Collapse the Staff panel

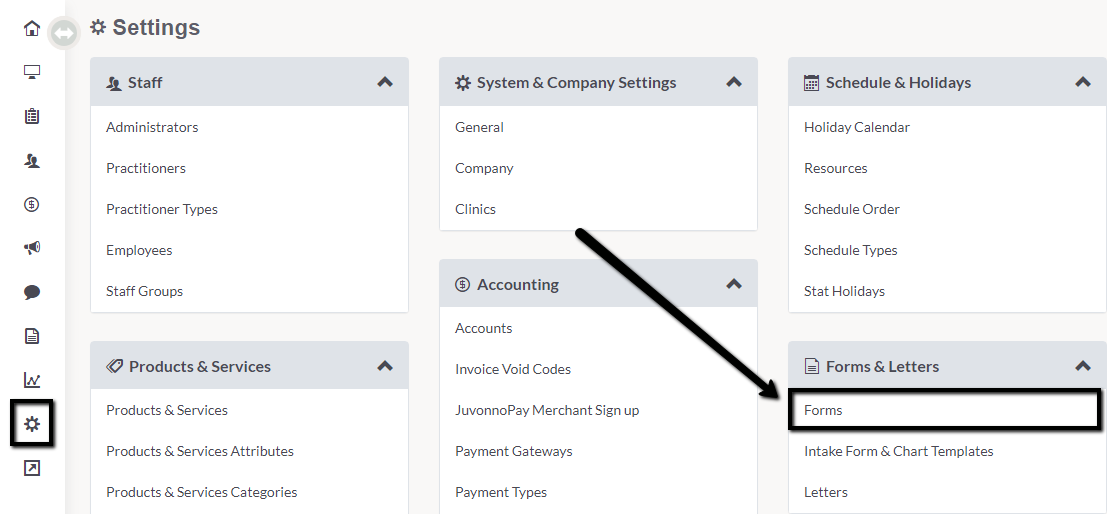[x=385, y=82]
